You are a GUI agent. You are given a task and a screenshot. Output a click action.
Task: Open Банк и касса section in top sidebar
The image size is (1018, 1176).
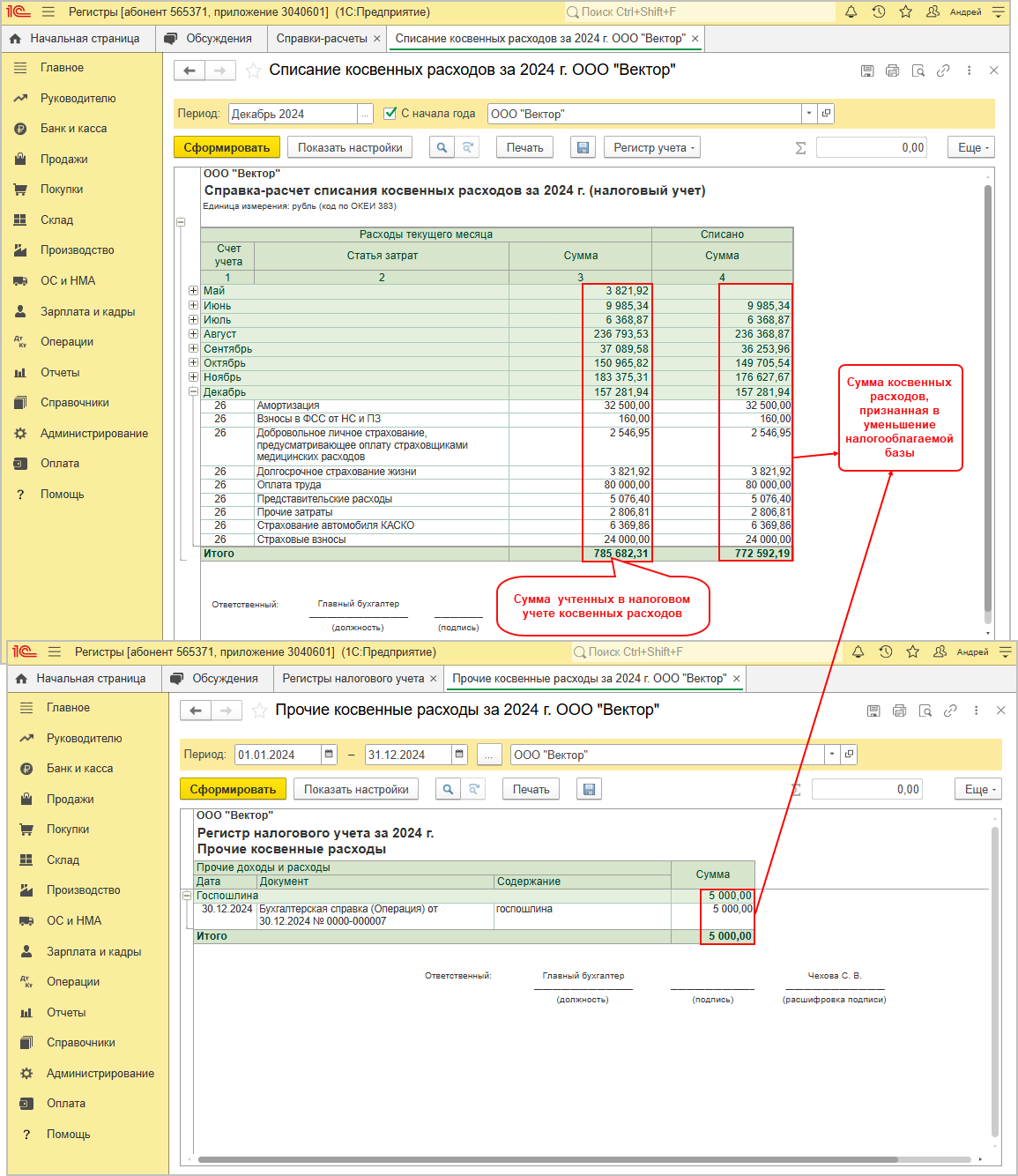[73, 129]
